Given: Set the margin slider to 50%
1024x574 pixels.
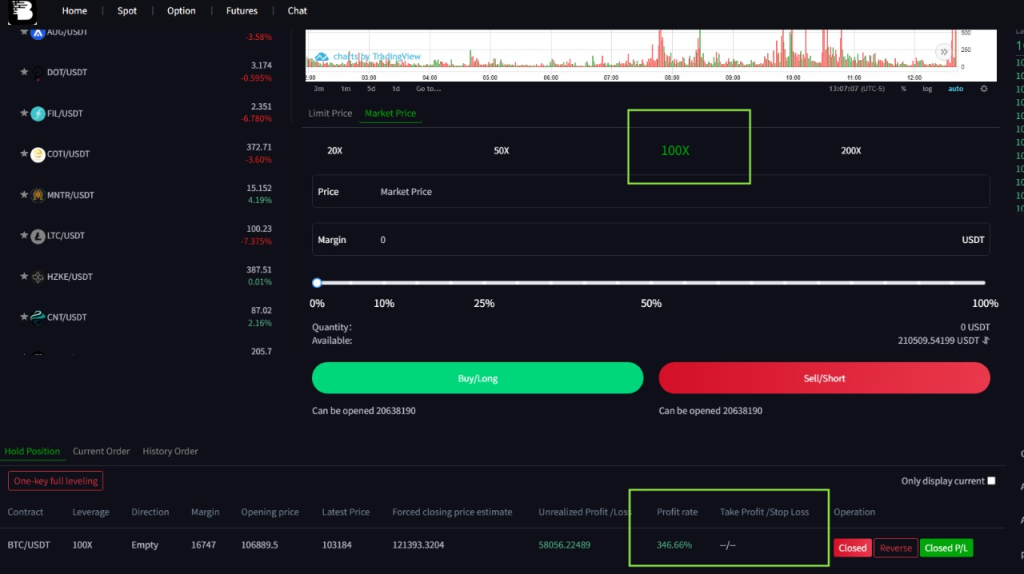Looking at the screenshot, I should (651, 283).
